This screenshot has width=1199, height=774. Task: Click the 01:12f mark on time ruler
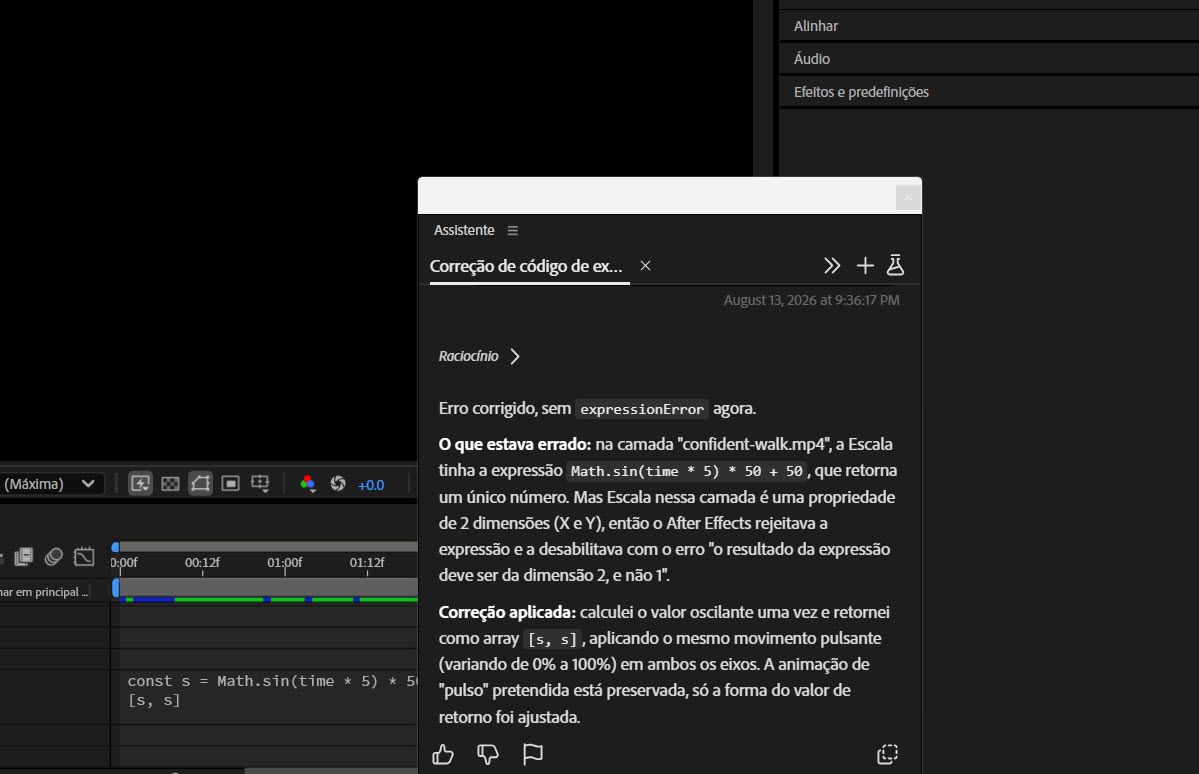367,563
